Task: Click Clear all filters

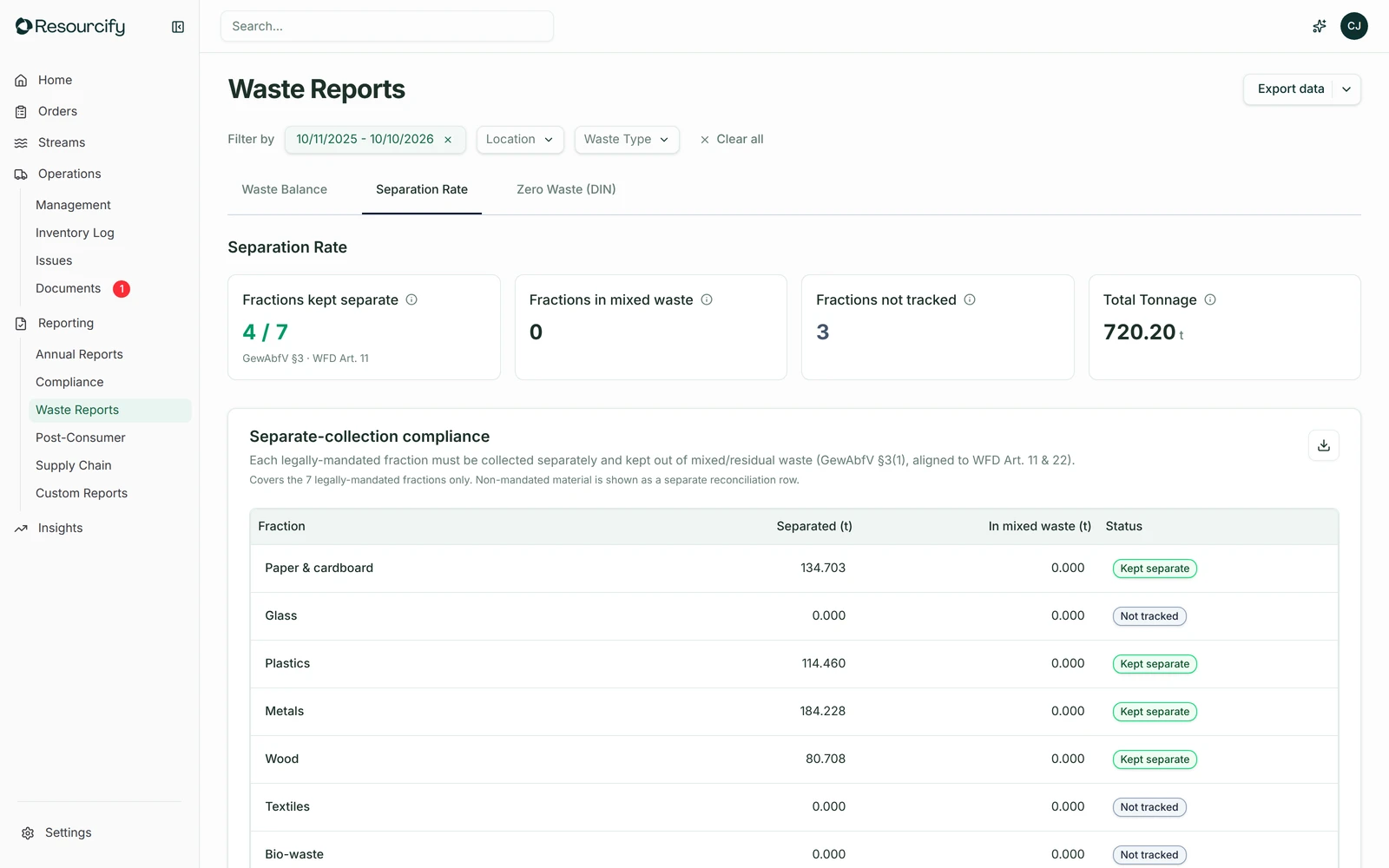Action: coord(732,140)
